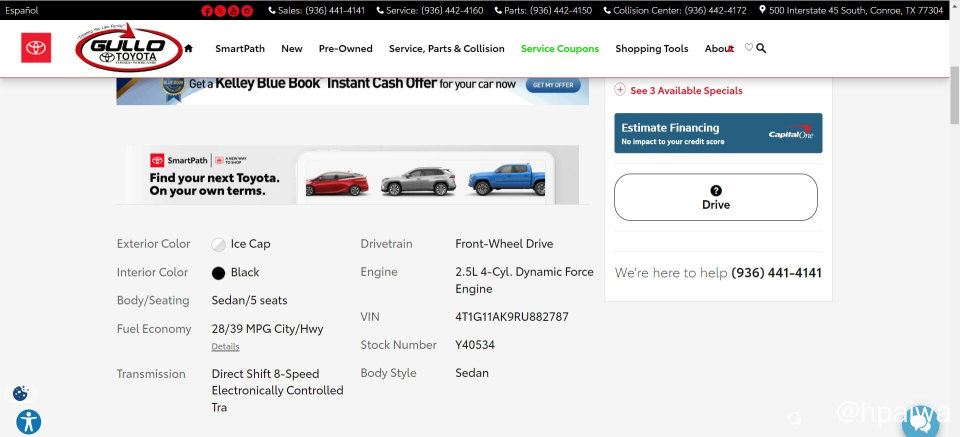The width and height of the screenshot is (960, 437).
Task: Open the accessibility options icon
Action: [x=28, y=422]
